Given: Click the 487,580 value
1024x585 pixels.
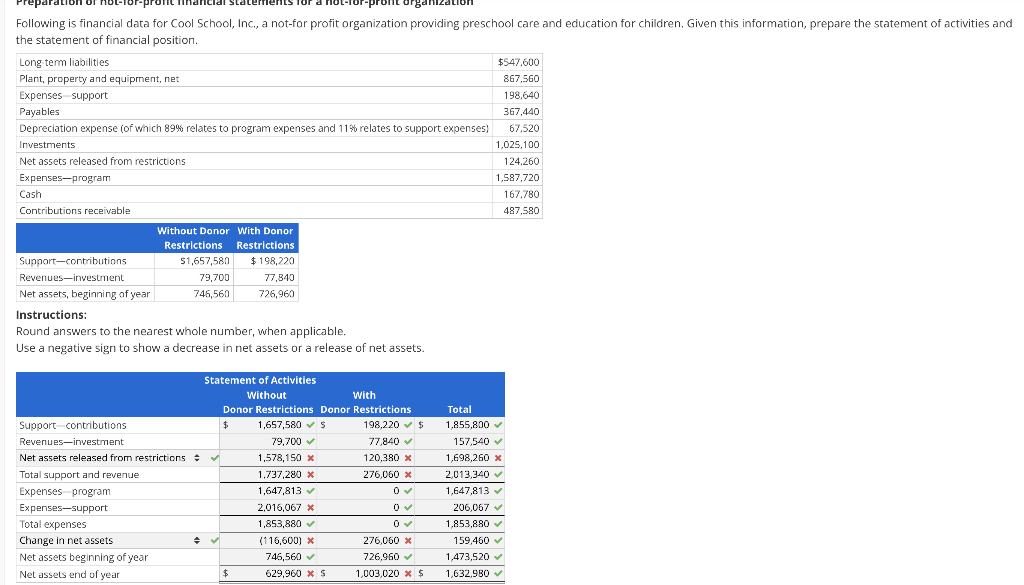Looking at the screenshot, I should pyautogui.click(x=521, y=211).
